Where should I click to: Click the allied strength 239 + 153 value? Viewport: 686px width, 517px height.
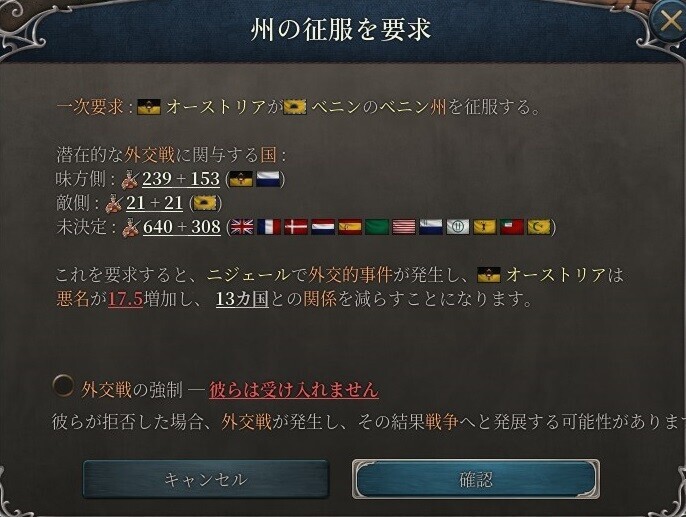click(181, 179)
